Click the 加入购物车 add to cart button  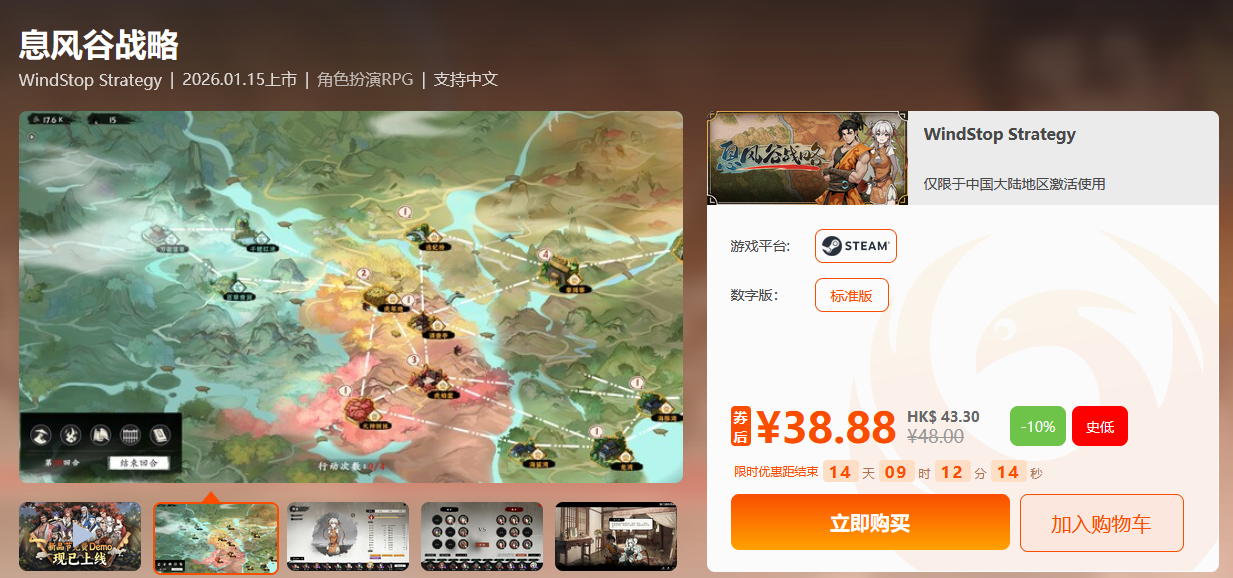(x=1101, y=523)
